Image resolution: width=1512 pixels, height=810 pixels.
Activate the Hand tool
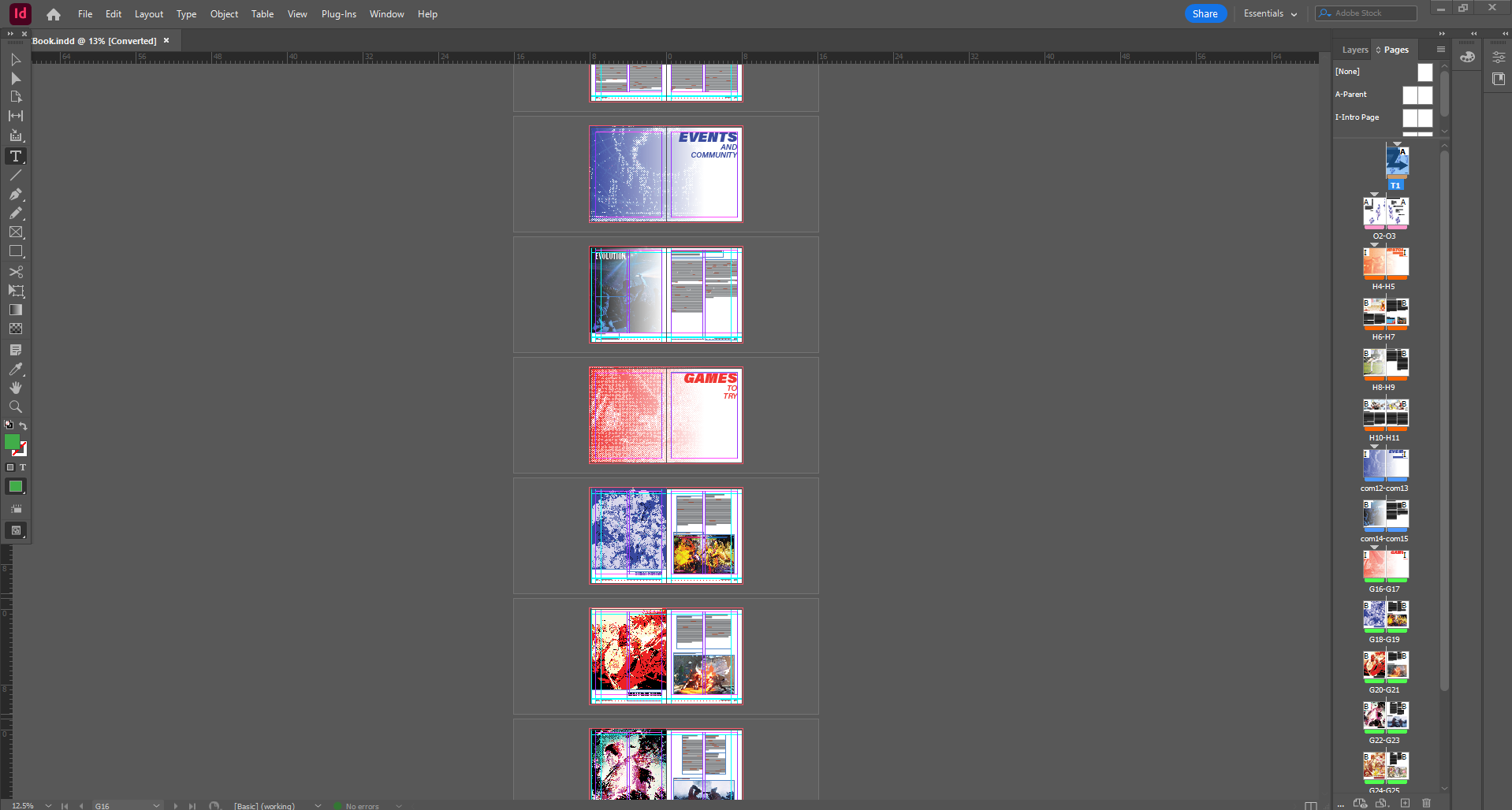(x=15, y=388)
